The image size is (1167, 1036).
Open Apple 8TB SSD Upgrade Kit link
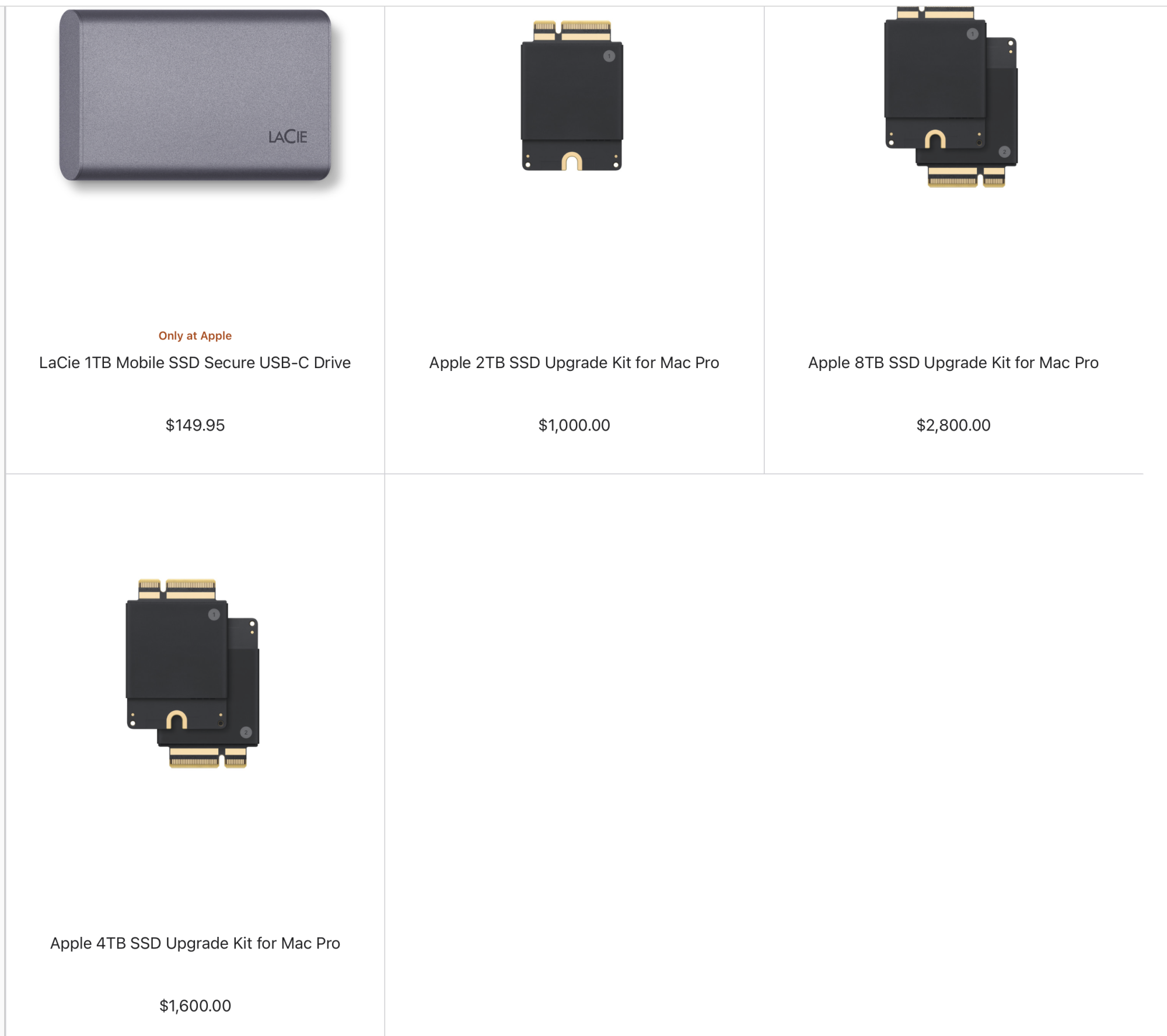tap(953, 363)
